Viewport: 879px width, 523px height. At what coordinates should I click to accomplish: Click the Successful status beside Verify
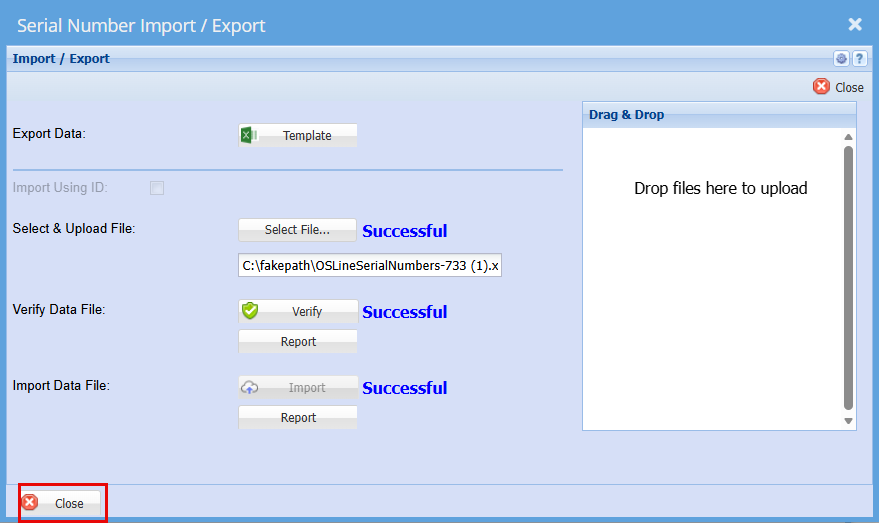click(405, 312)
